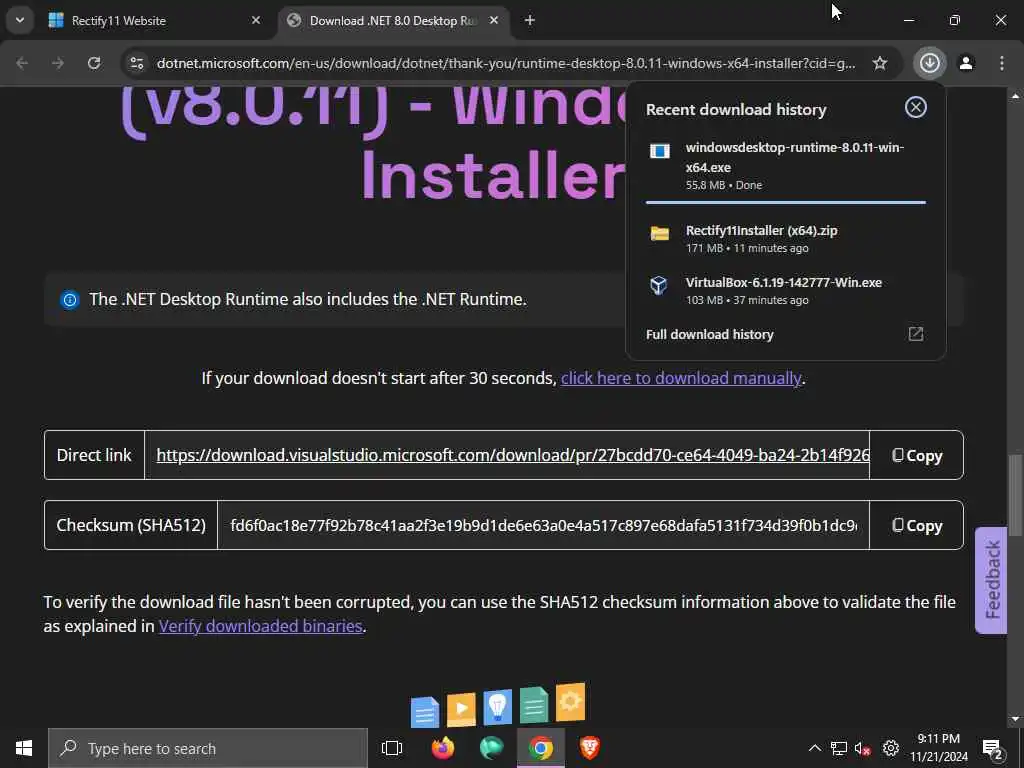Copy the SHA512 checksum
This screenshot has height=768, width=1024.
(x=916, y=525)
